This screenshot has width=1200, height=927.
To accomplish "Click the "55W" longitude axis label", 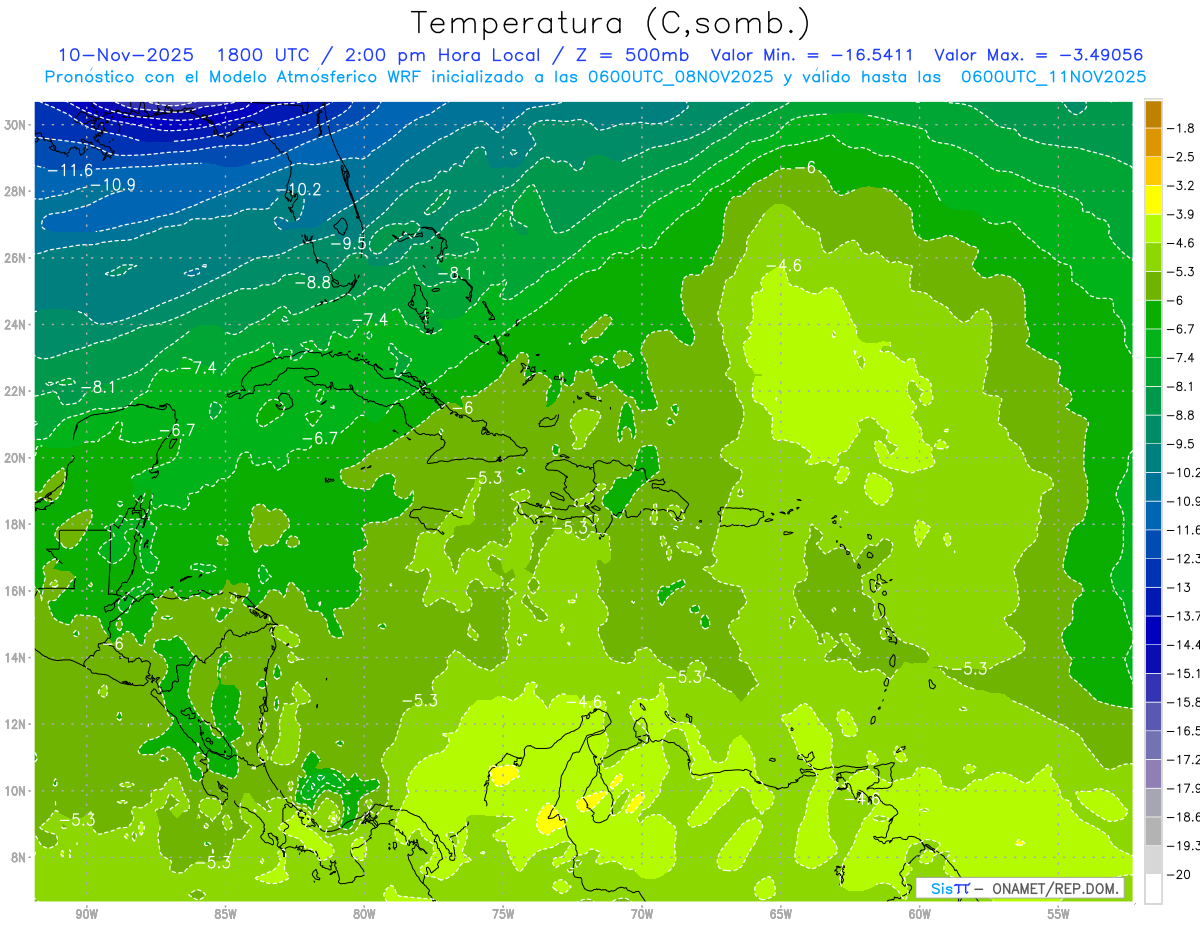I will [1058, 915].
